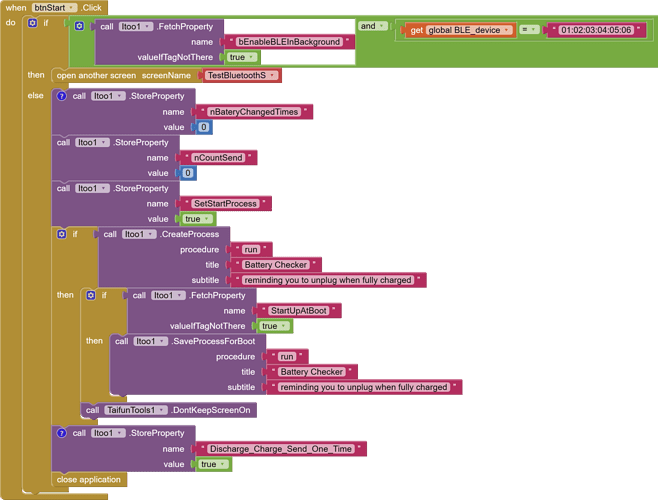Open Itoo1 dropdown in the CreateProcess call
658x500 pixels.
pyautogui.click(x=139, y=234)
